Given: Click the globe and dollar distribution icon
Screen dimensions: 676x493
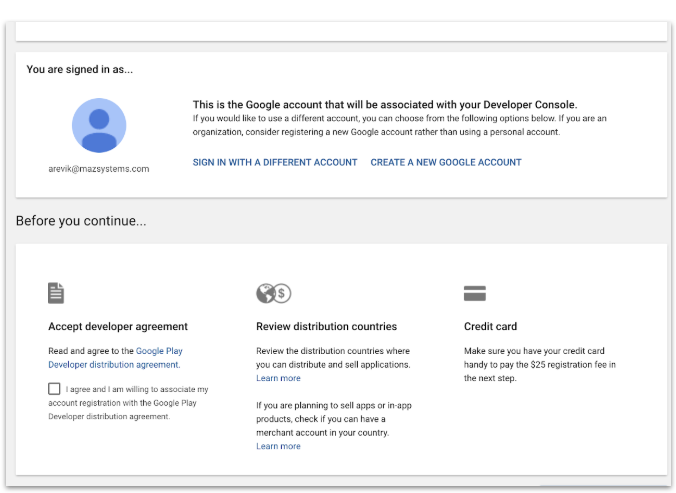Looking at the screenshot, I should coord(274,293).
